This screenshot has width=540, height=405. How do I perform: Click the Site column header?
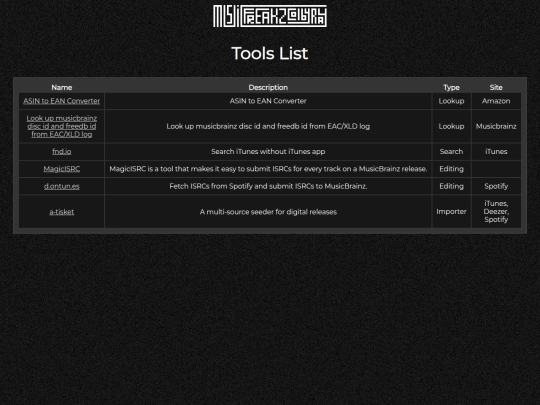[496, 87]
